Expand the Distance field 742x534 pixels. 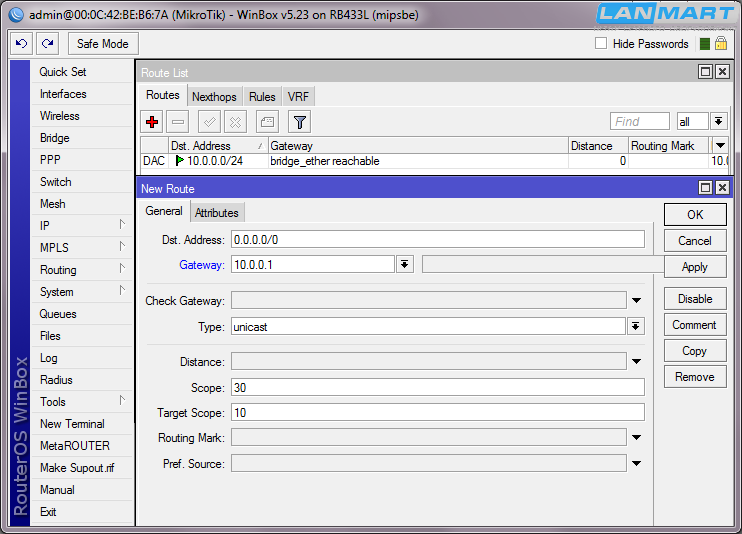(x=636, y=361)
